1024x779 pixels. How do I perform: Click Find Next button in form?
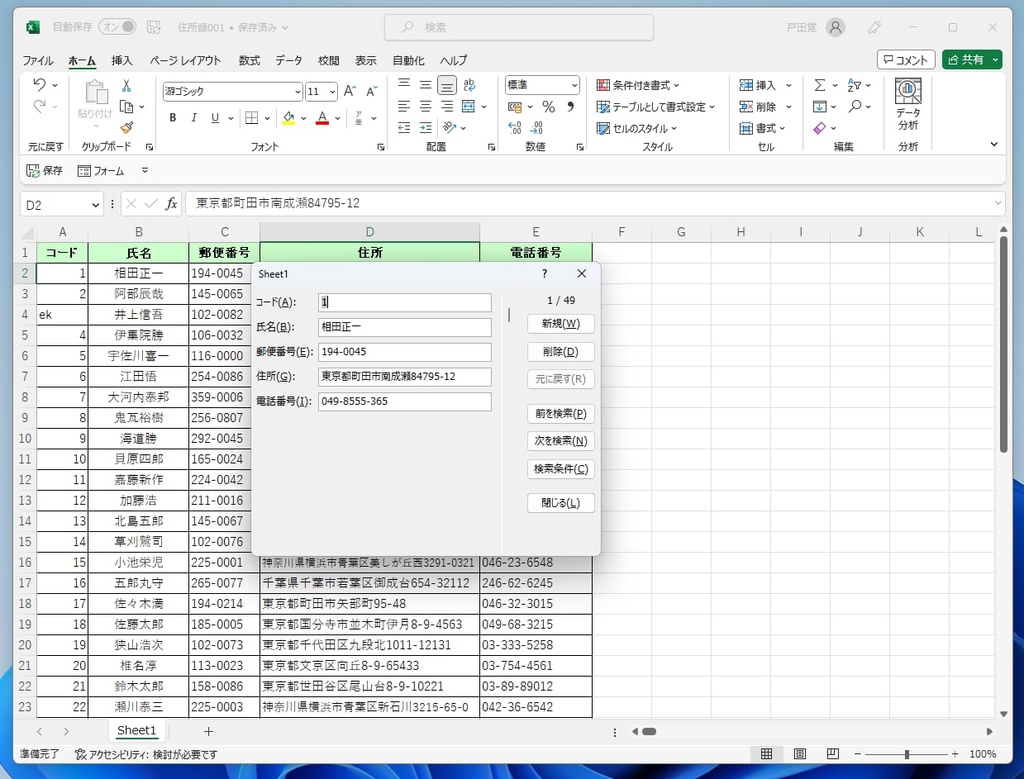[x=560, y=441]
